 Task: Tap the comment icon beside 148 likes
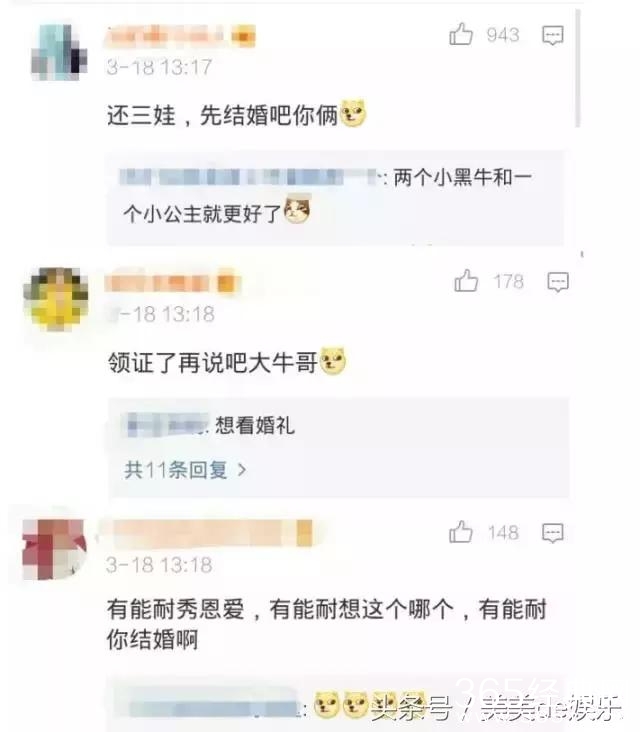pos(553,533)
